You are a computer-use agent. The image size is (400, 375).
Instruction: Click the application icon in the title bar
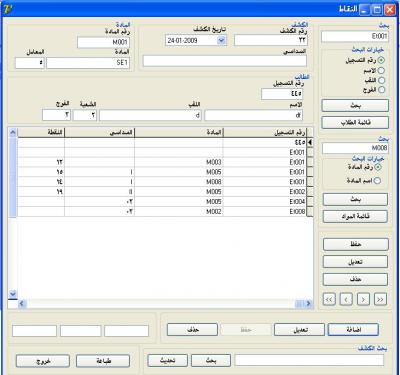tap(8, 9)
